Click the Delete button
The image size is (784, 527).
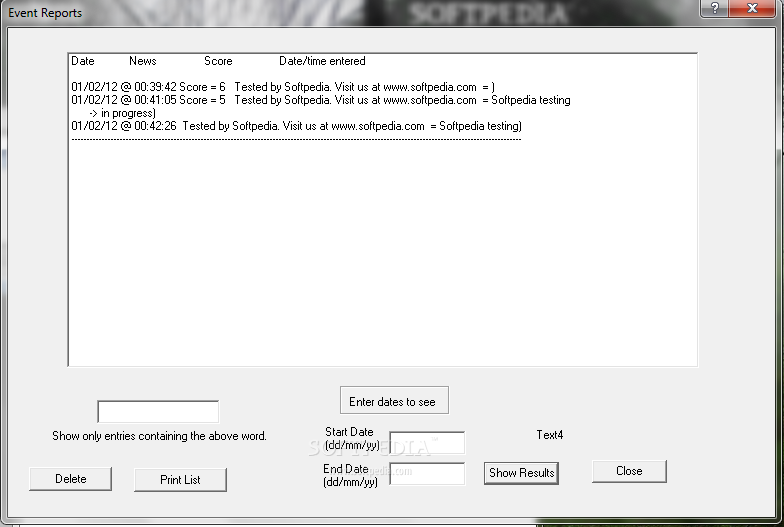(70, 479)
